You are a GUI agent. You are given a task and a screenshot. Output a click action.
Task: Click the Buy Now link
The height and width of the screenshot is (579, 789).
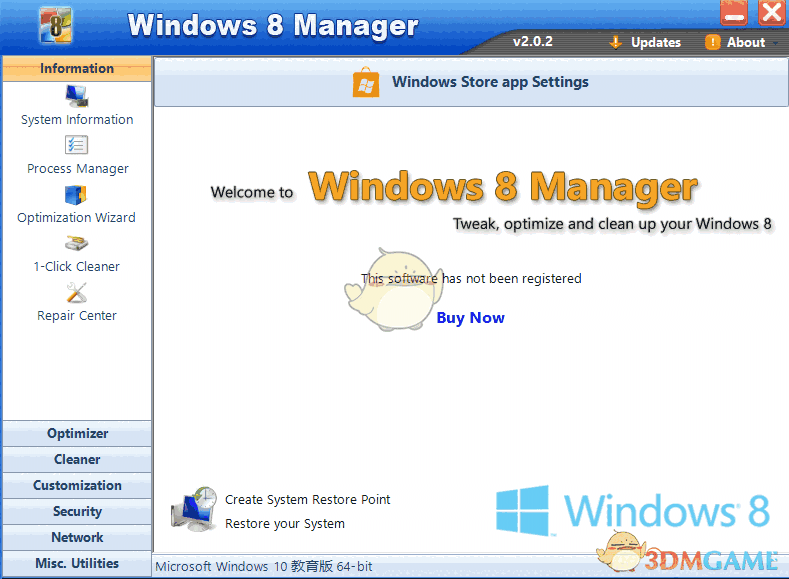coord(470,318)
